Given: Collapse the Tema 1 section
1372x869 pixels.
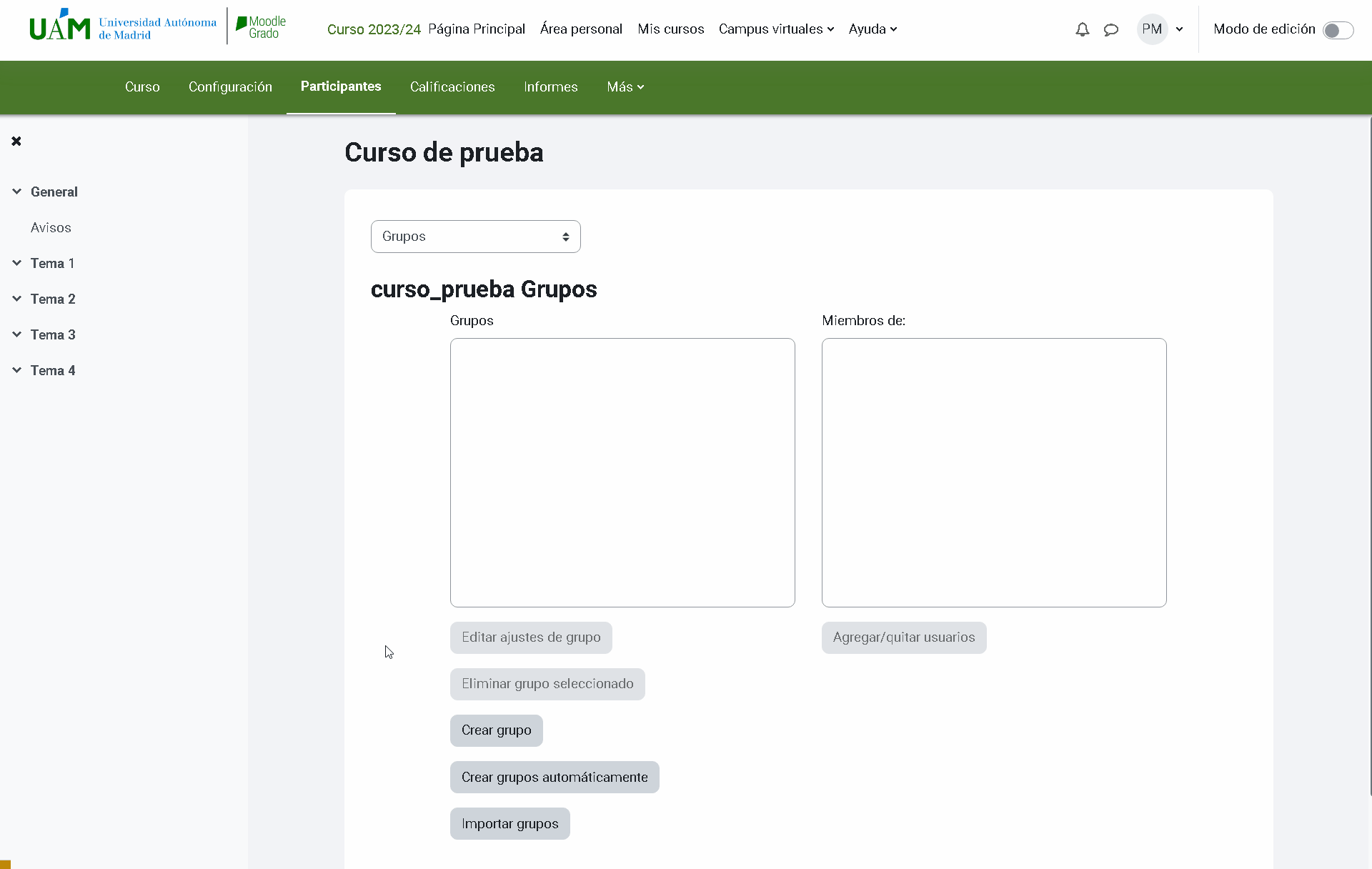Looking at the screenshot, I should (x=16, y=262).
